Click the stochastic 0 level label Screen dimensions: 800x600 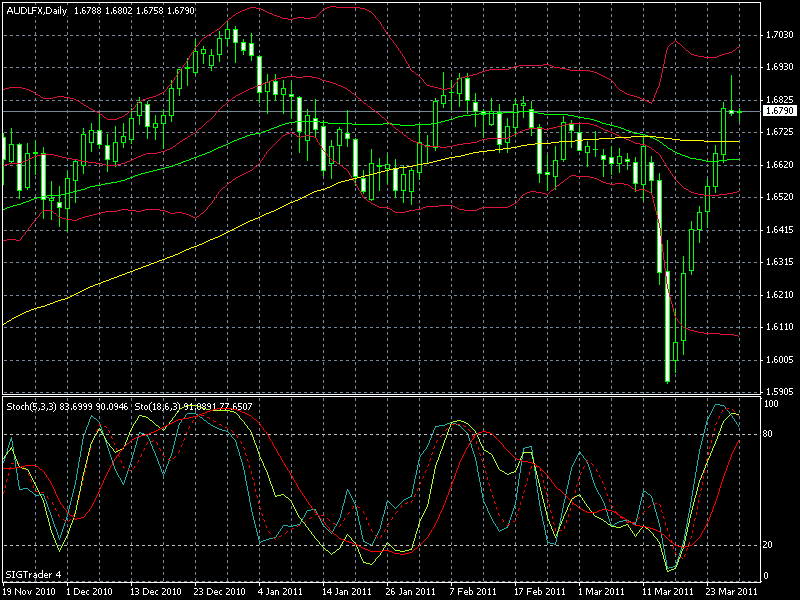[x=766, y=576]
